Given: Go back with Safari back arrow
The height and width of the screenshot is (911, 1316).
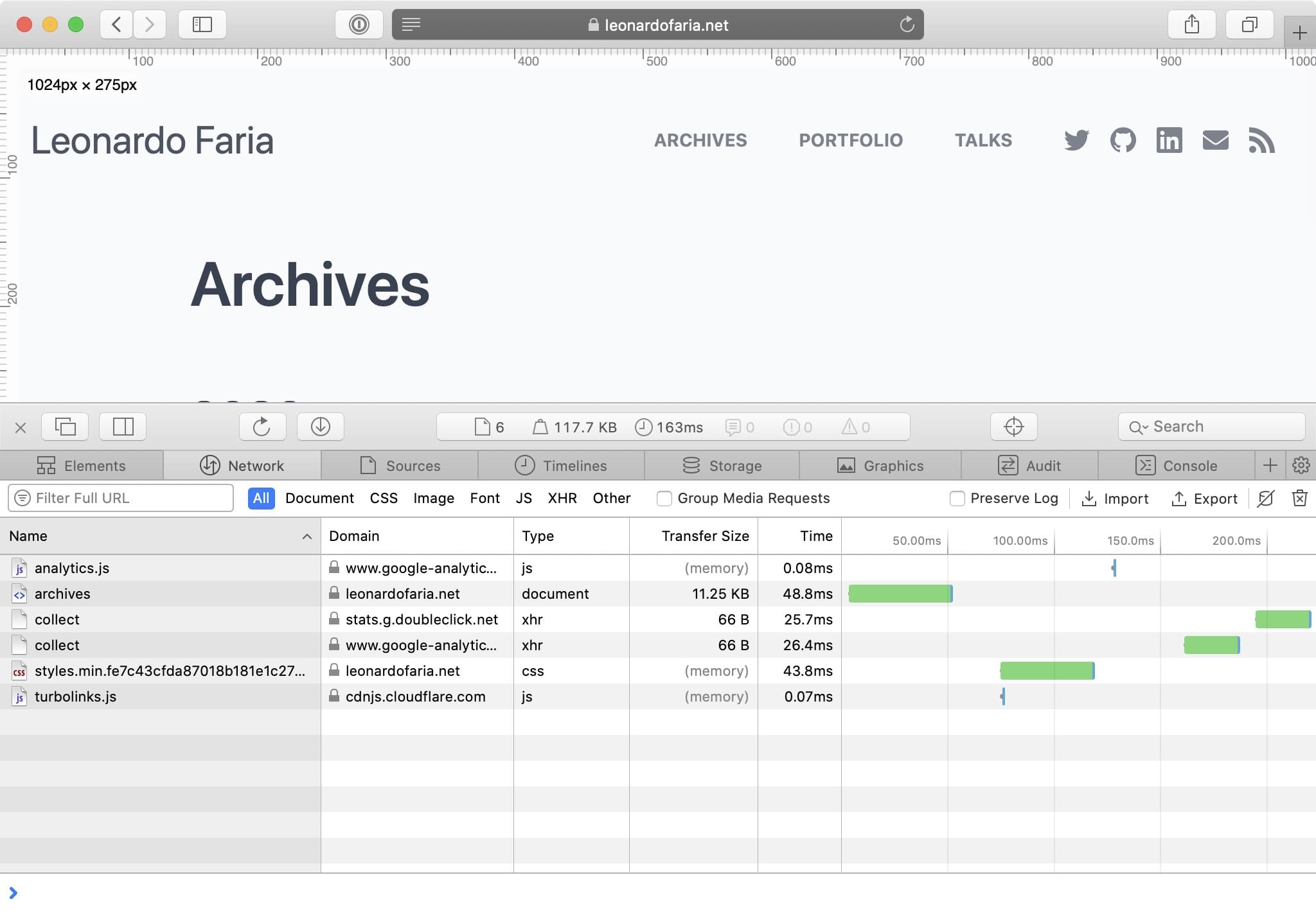Looking at the screenshot, I should tap(116, 24).
